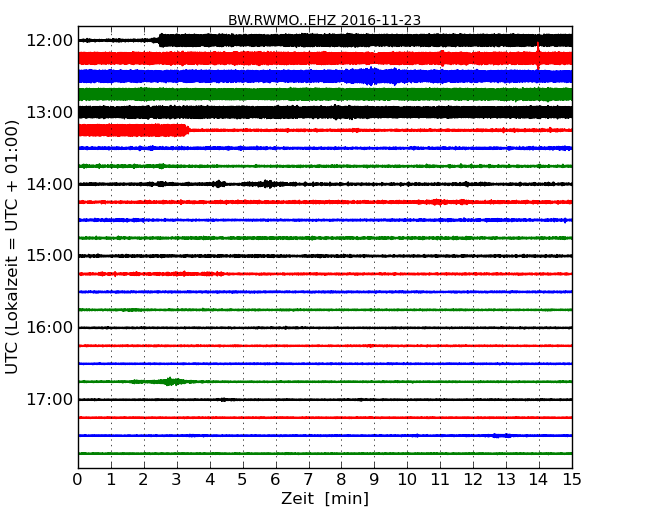Select the 17:00 y-axis time label
This screenshot has height=520, width=650.
pyautogui.click(x=49, y=399)
